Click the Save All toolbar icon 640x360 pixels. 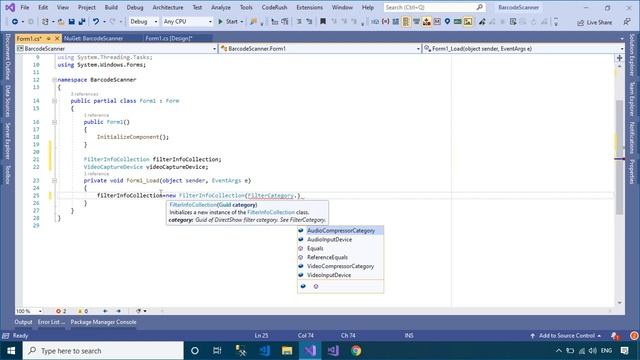pos(82,22)
